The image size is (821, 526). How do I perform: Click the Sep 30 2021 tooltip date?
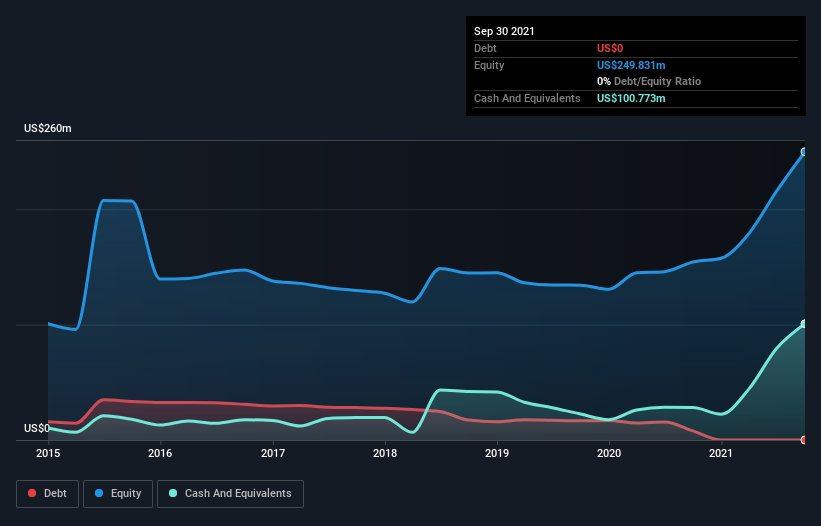504,31
